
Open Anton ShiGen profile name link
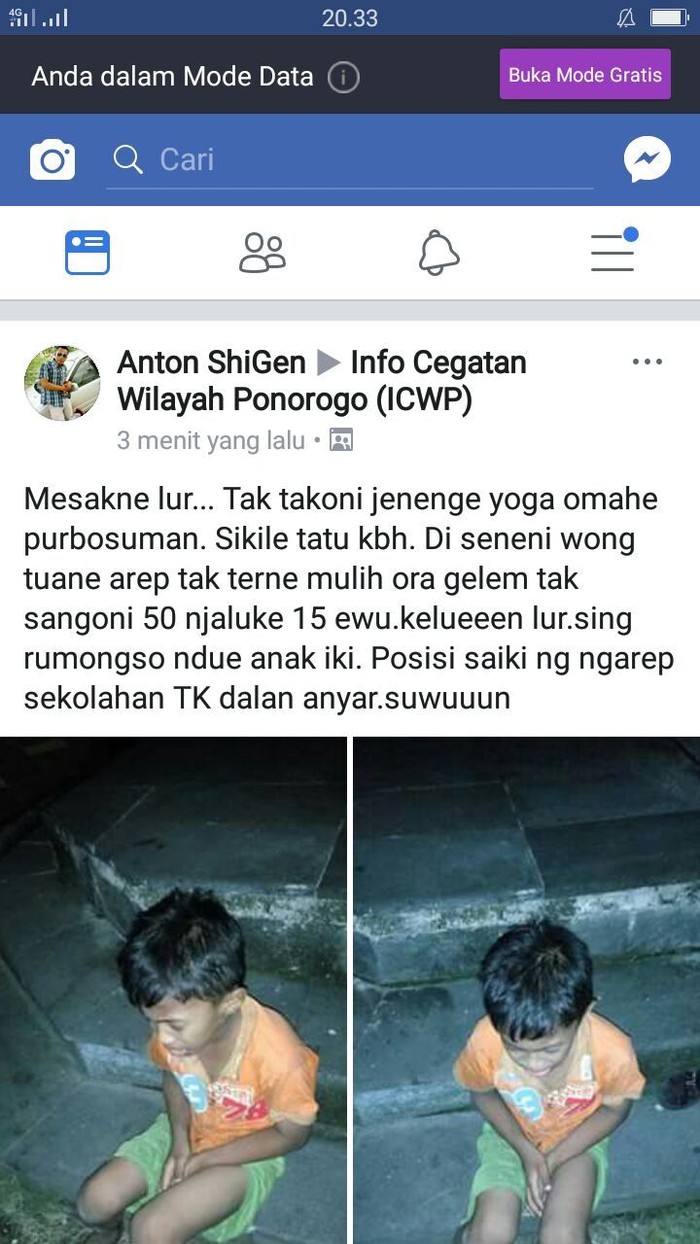click(x=211, y=362)
